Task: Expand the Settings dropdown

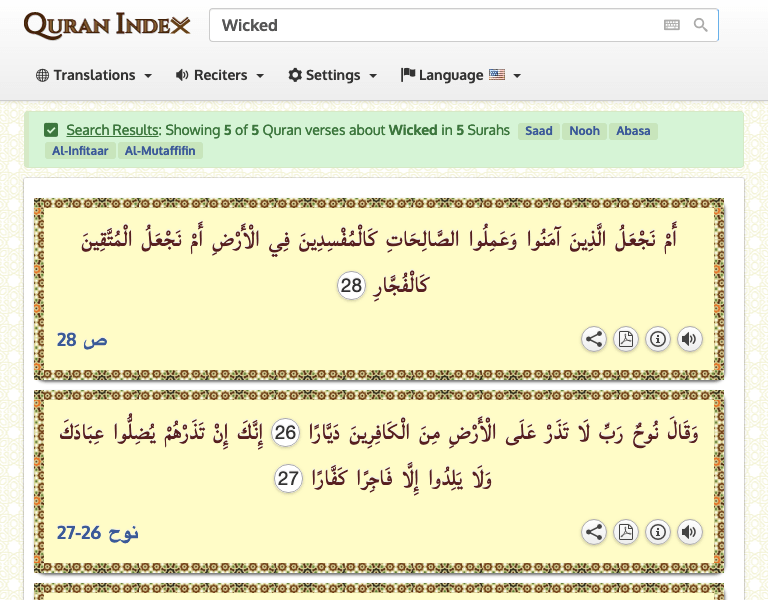Action: [x=332, y=75]
